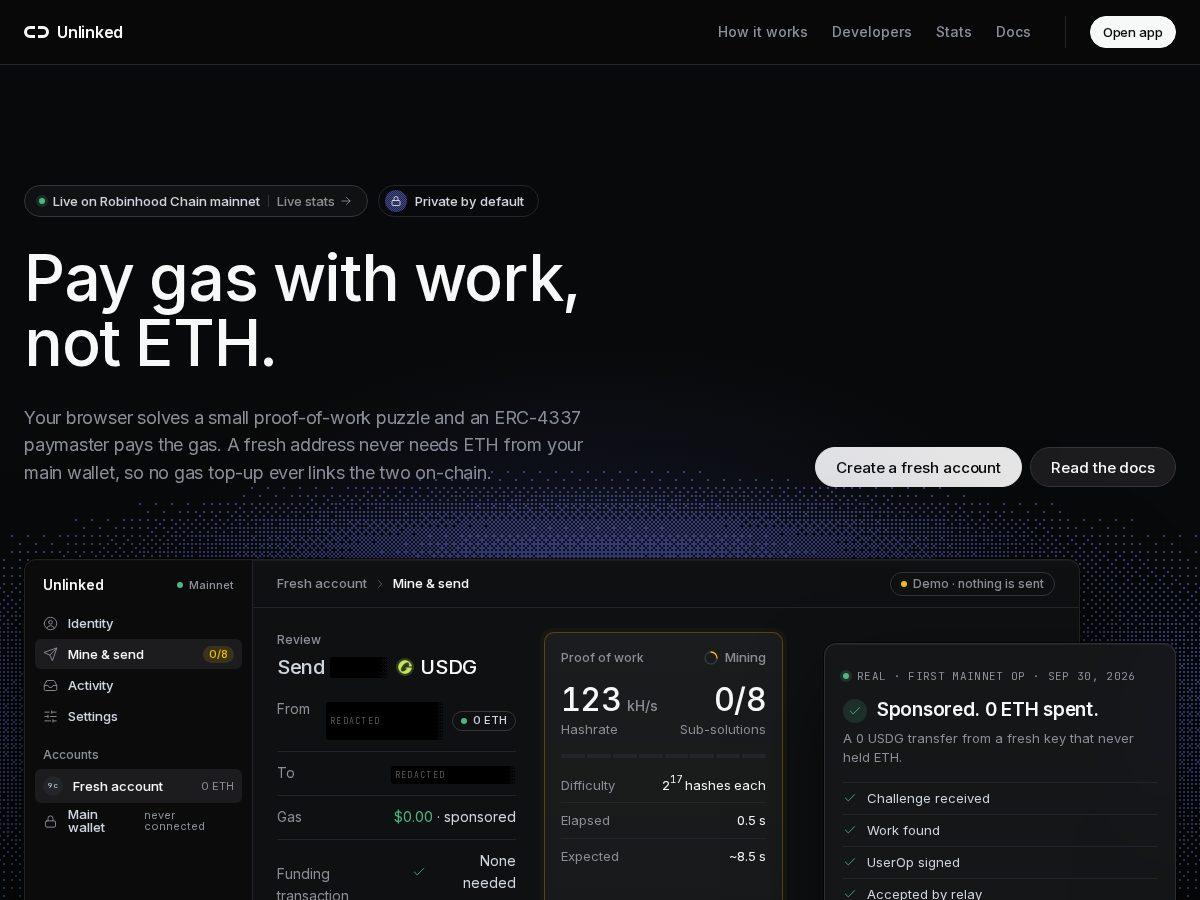
Task: Click the 0 ETH balance pill in From row
Action: pyautogui.click(x=484, y=720)
